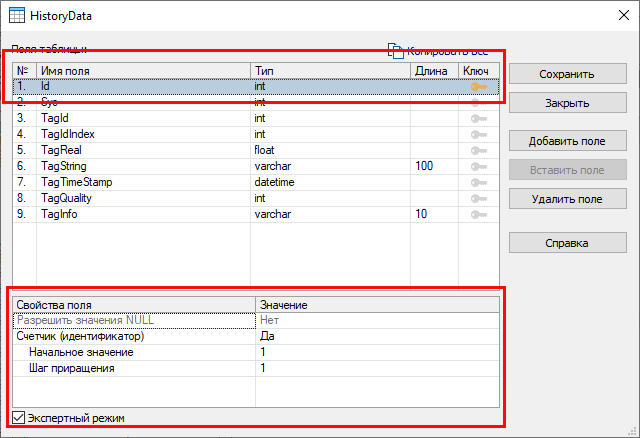640x438 pixels.
Task: Click the Имя поля column header
Action: point(143,71)
